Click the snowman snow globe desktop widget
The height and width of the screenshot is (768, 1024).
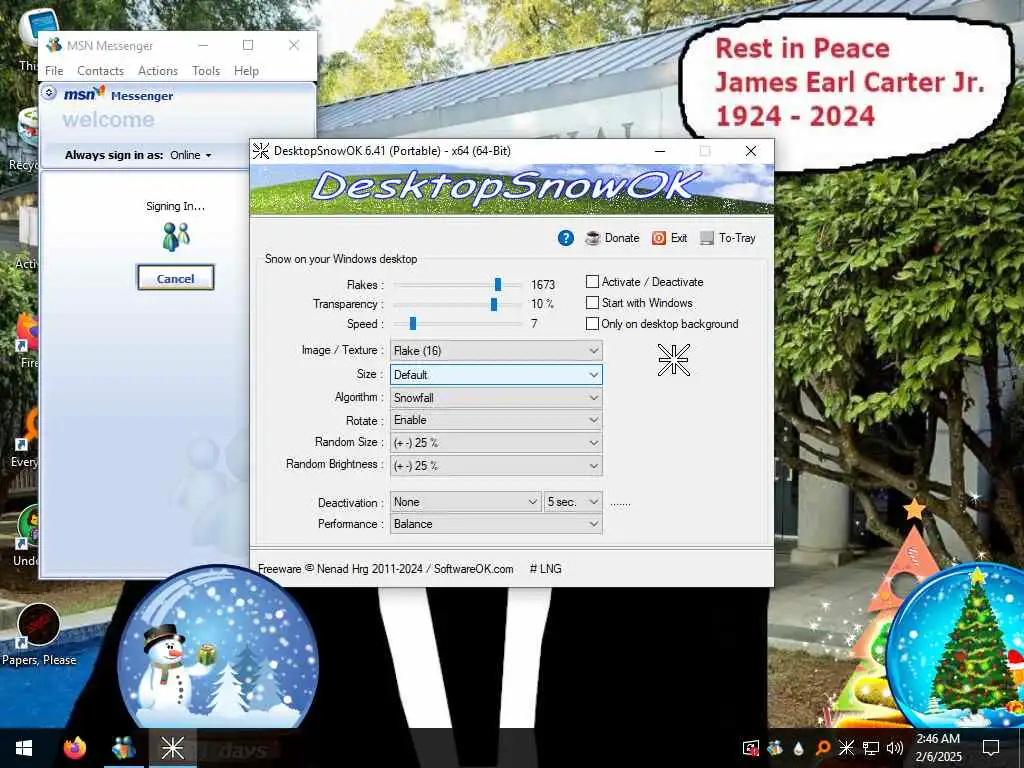click(x=217, y=648)
